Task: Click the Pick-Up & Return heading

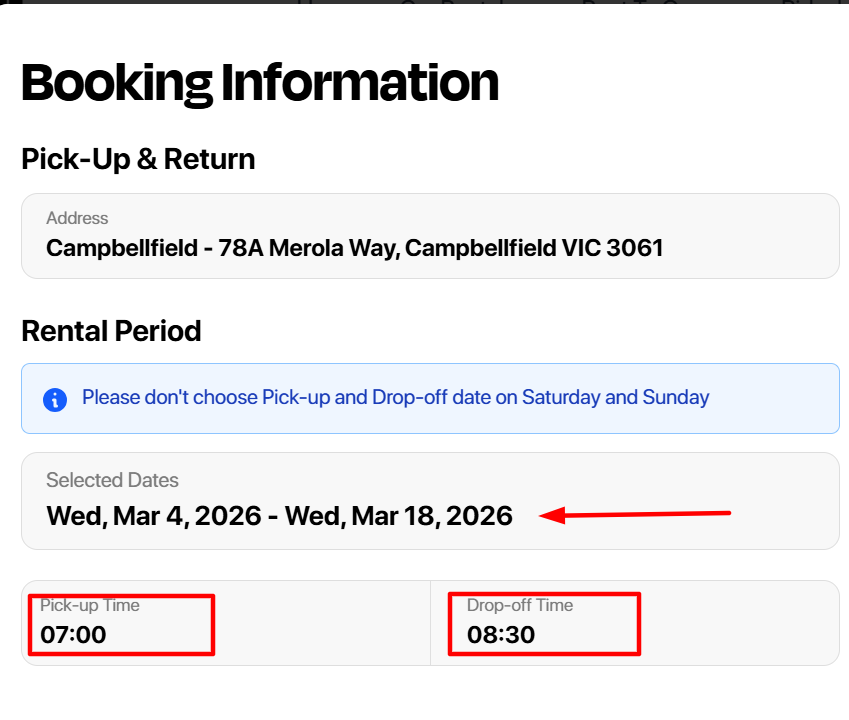Action: click(x=138, y=160)
